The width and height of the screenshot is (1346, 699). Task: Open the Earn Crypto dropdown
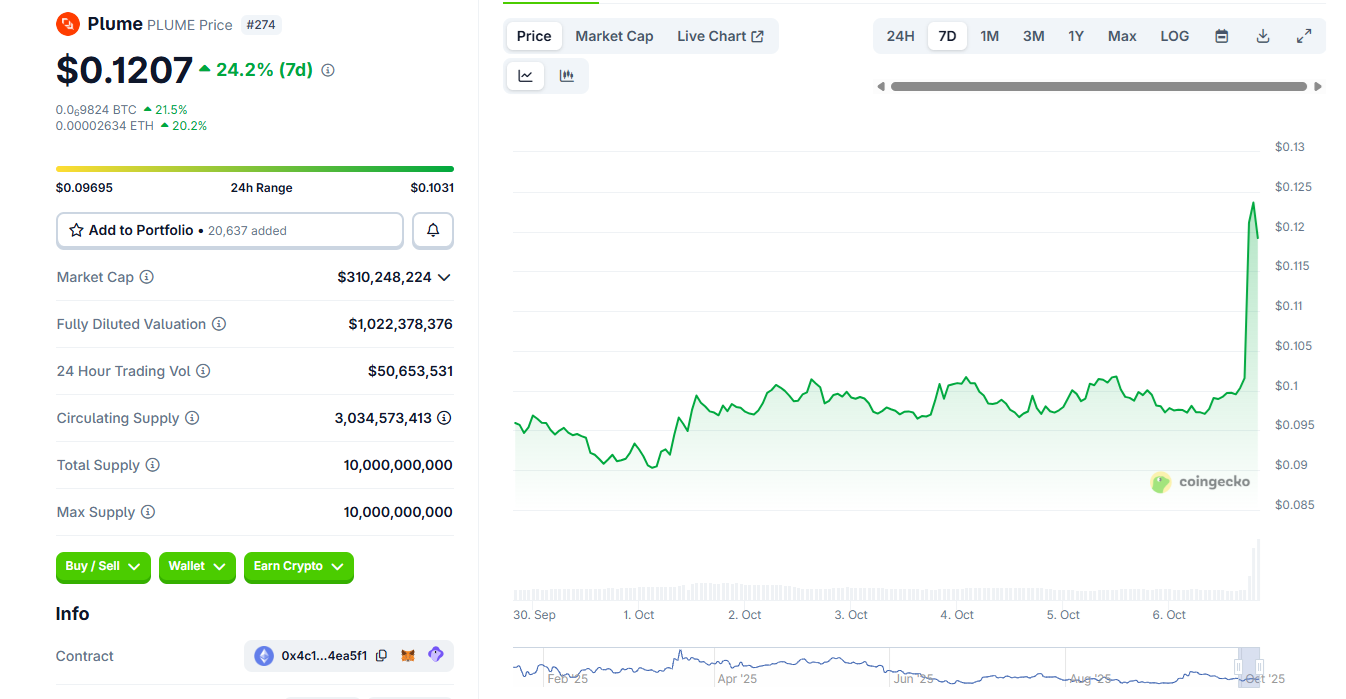(x=298, y=567)
